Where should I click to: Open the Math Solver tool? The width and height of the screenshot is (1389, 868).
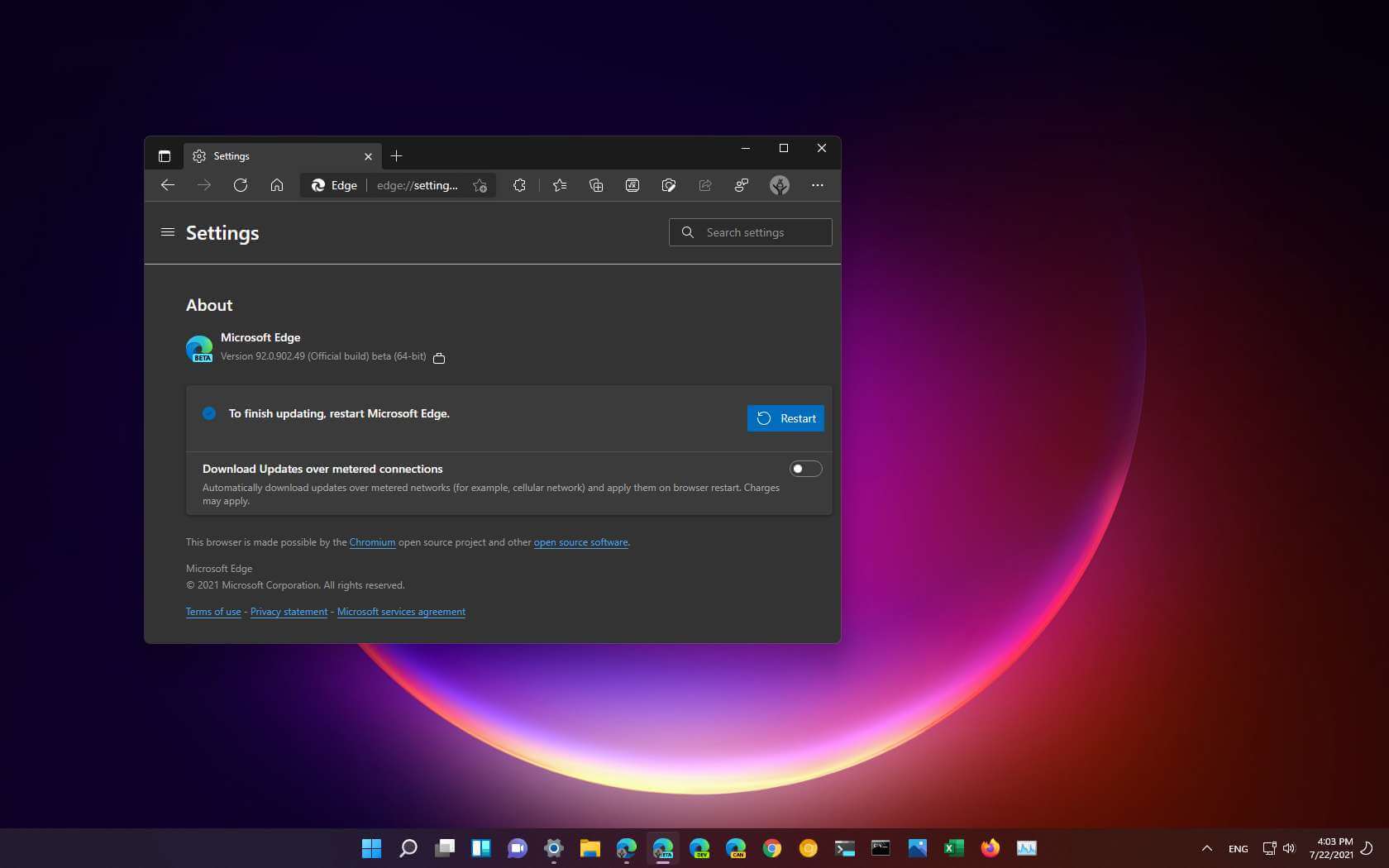(632, 185)
